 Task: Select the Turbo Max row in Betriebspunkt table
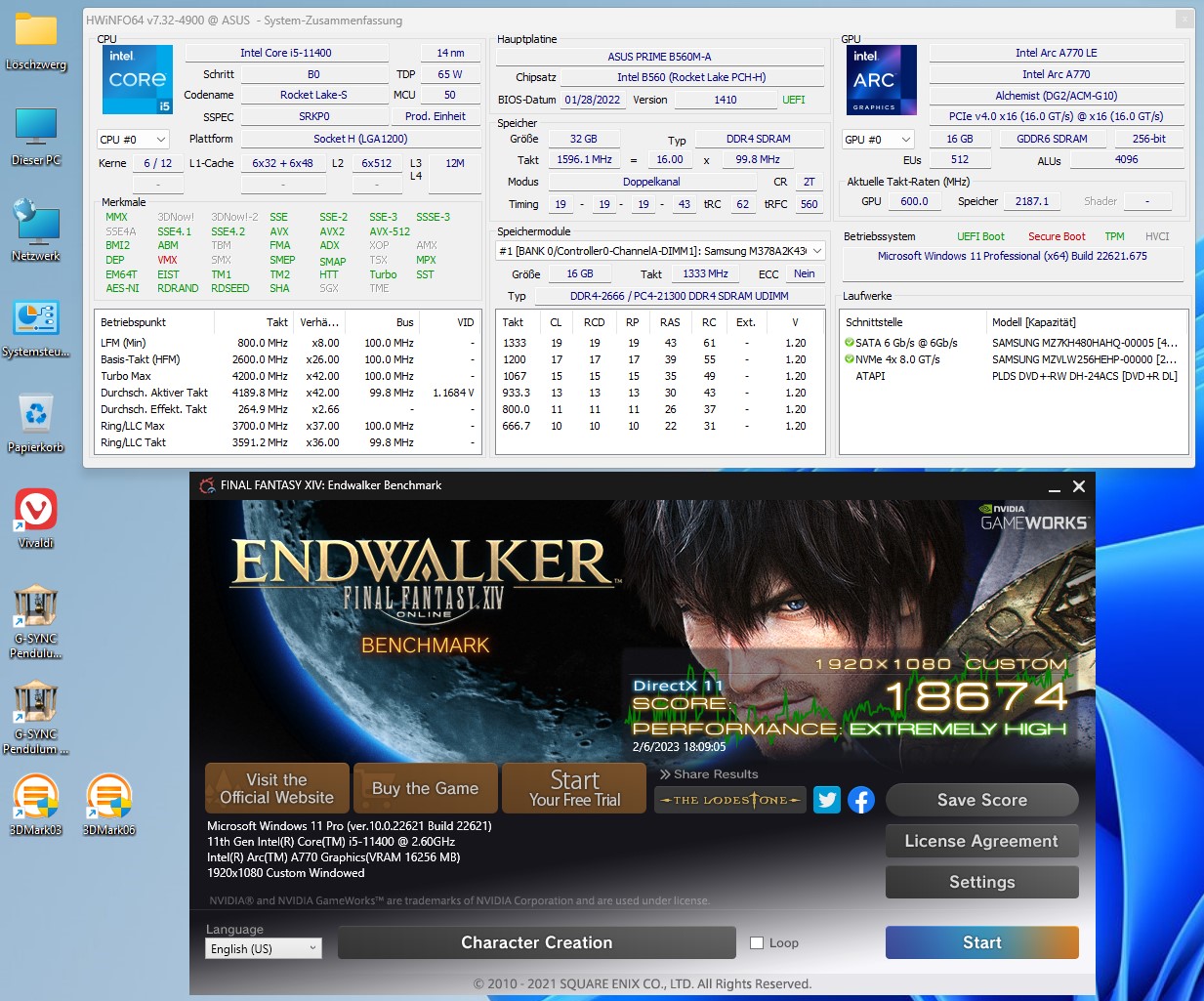288,376
